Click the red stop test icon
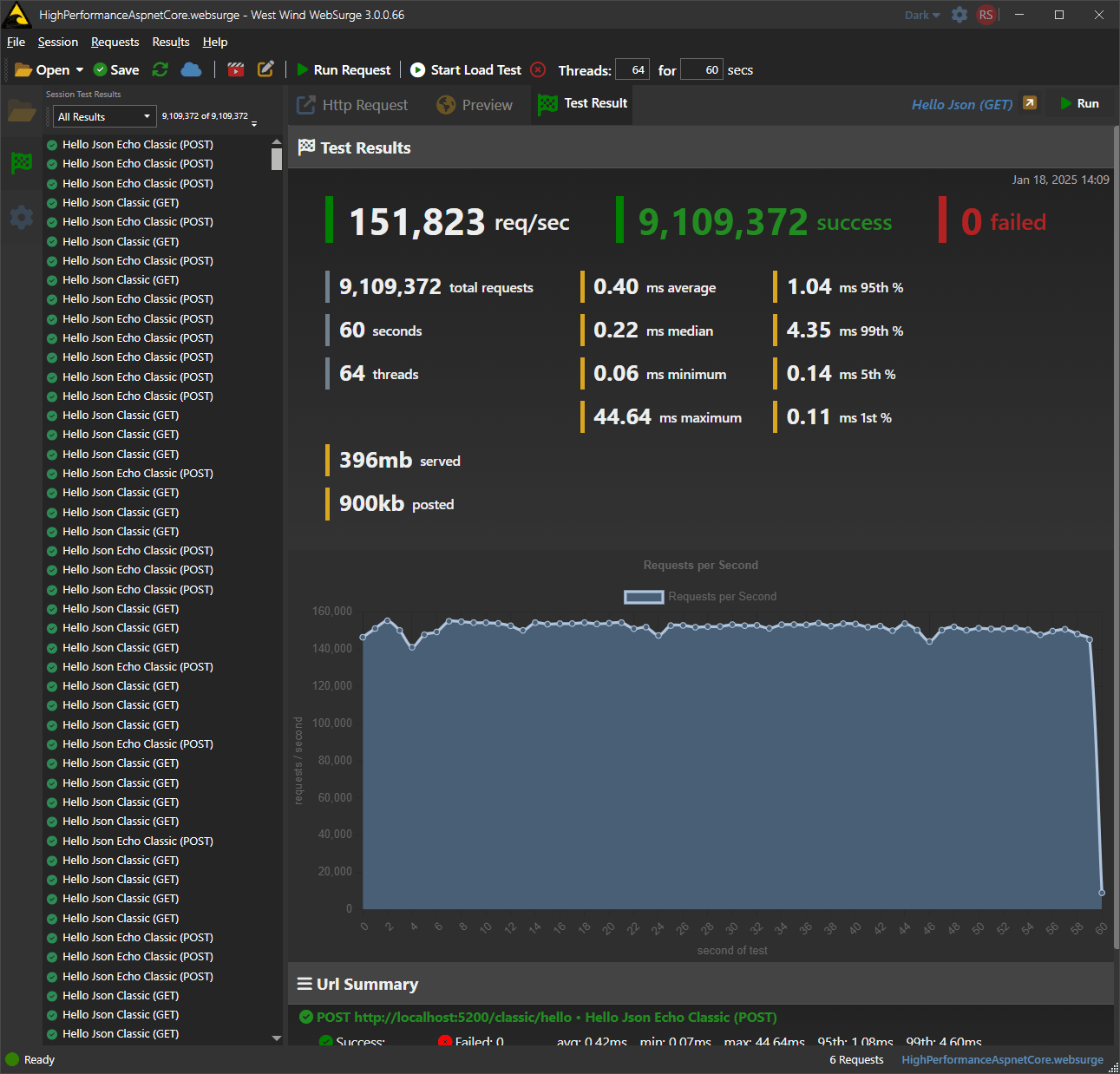This screenshot has height=1074, width=1120. (x=538, y=69)
